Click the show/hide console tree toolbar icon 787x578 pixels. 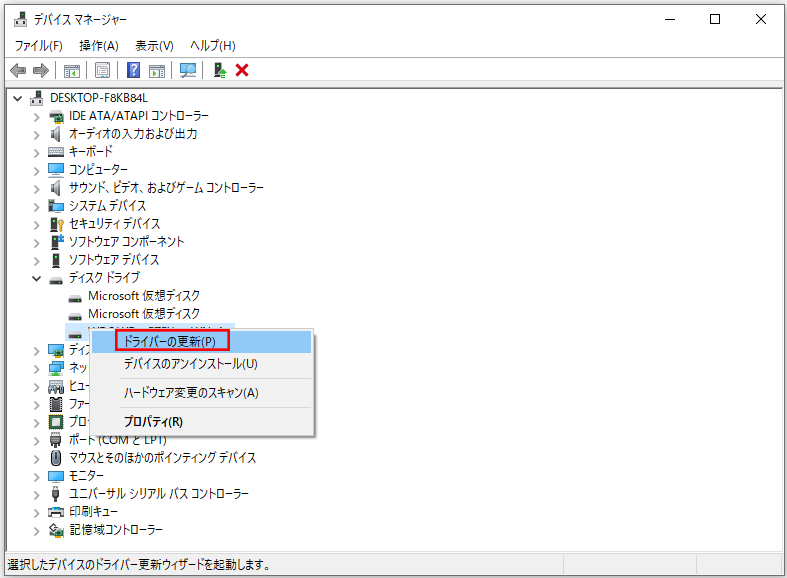pyautogui.click(x=72, y=70)
